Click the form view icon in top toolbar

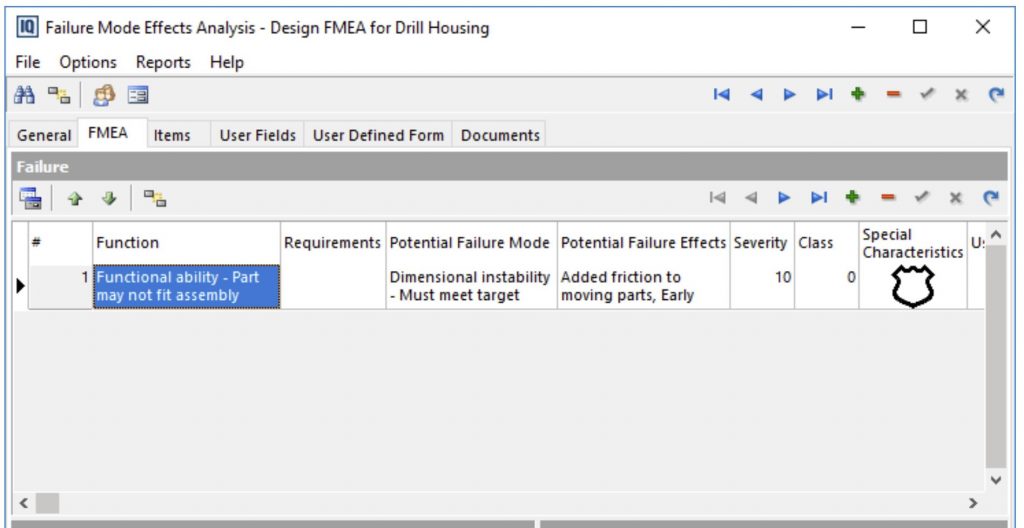point(137,95)
